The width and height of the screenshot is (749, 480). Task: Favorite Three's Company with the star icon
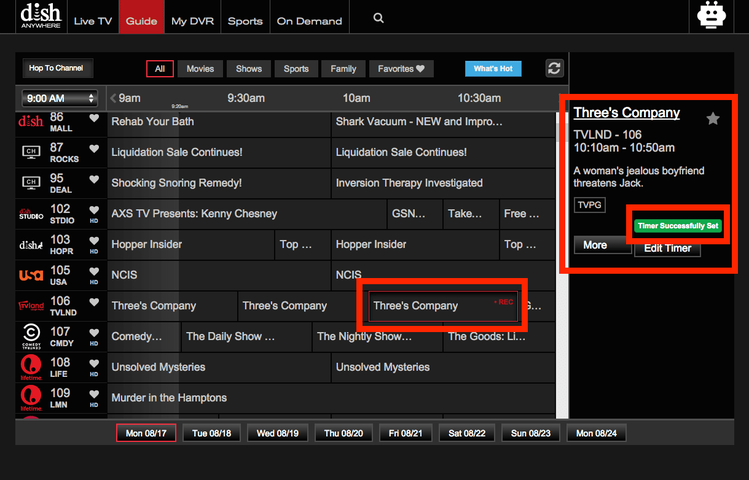(713, 118)
